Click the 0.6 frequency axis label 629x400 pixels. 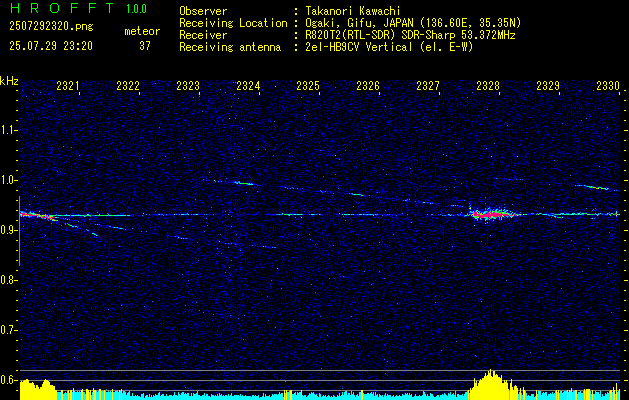point(8,380)
